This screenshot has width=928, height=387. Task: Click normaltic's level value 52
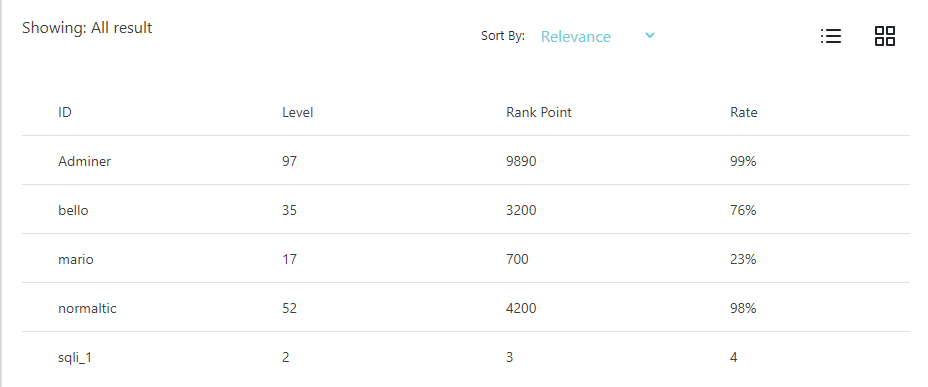[289, 308]
